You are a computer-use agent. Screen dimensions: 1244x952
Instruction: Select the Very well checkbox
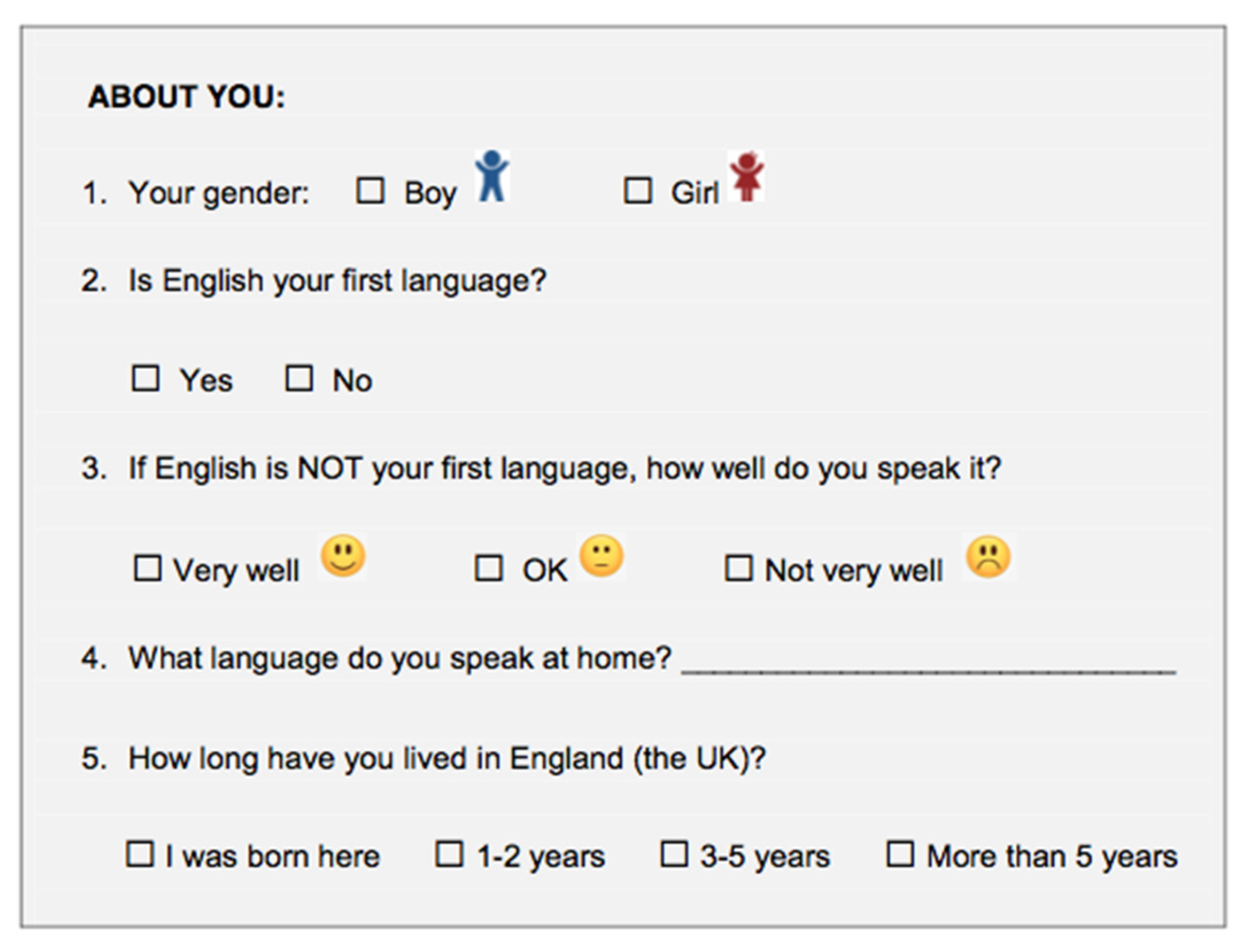coord(148,568)
